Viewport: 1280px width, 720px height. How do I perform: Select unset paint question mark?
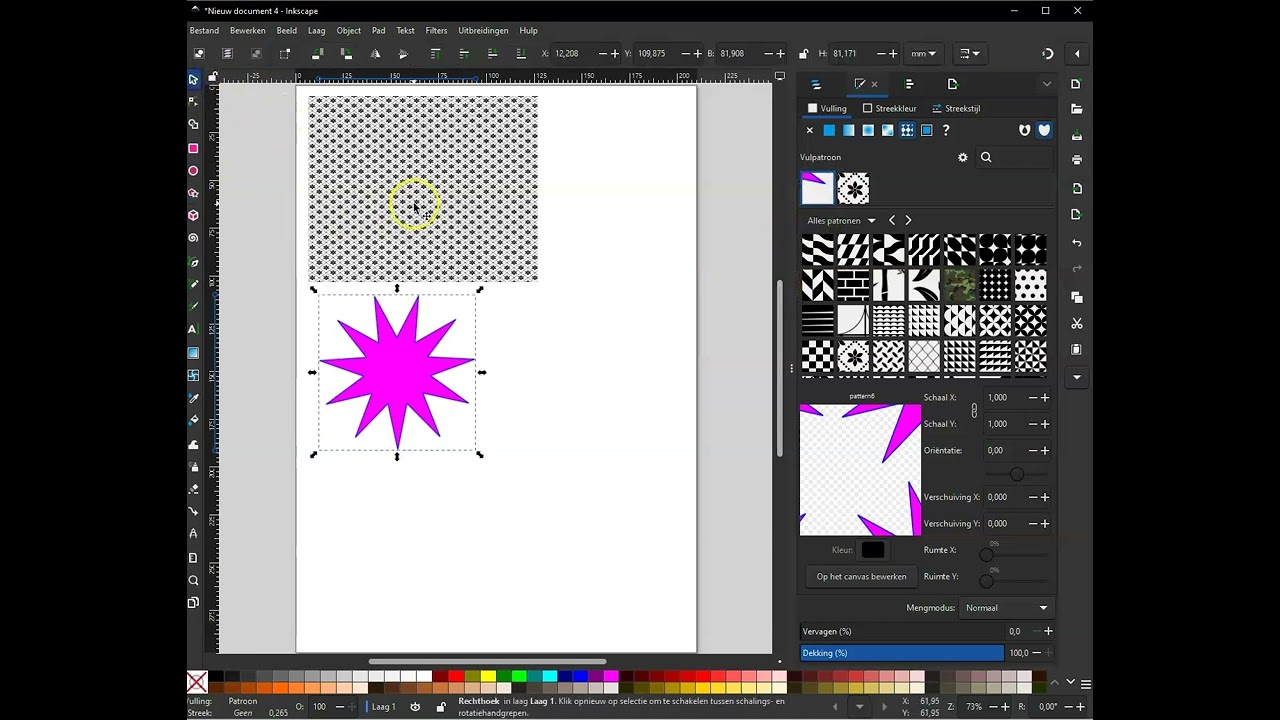click(x=946, y=130)
